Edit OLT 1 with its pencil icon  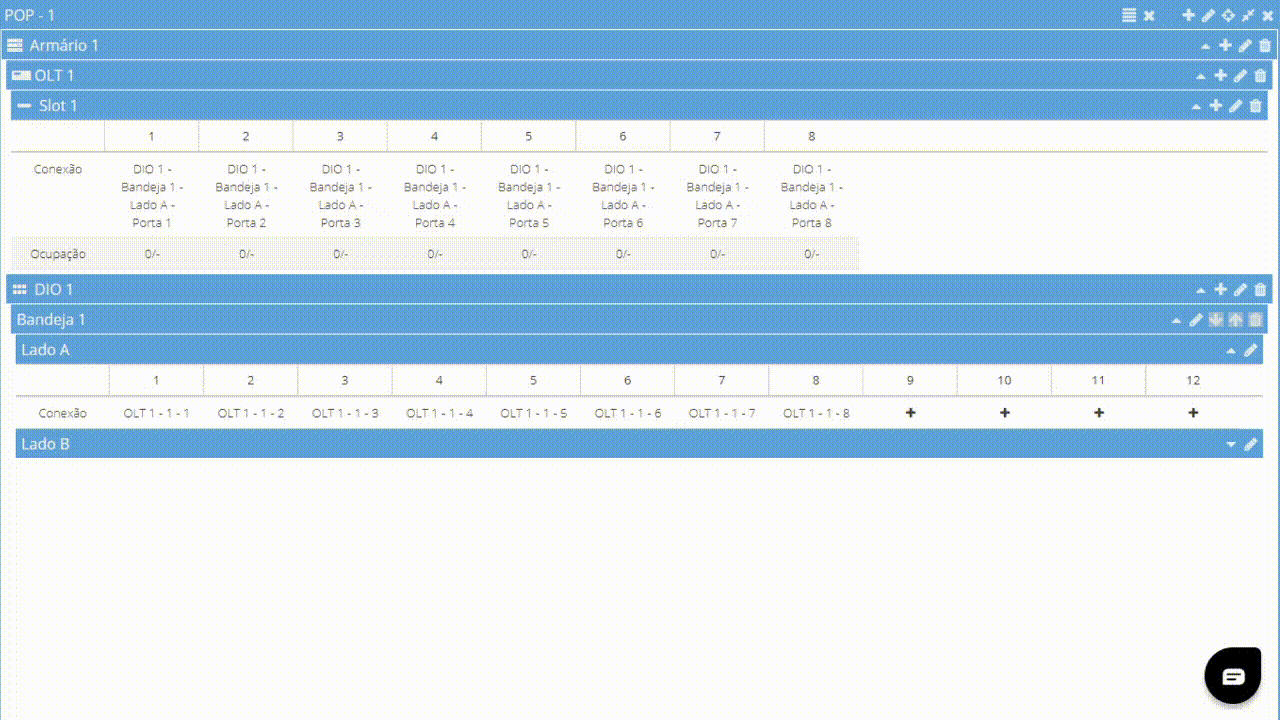coord(1240,75)
